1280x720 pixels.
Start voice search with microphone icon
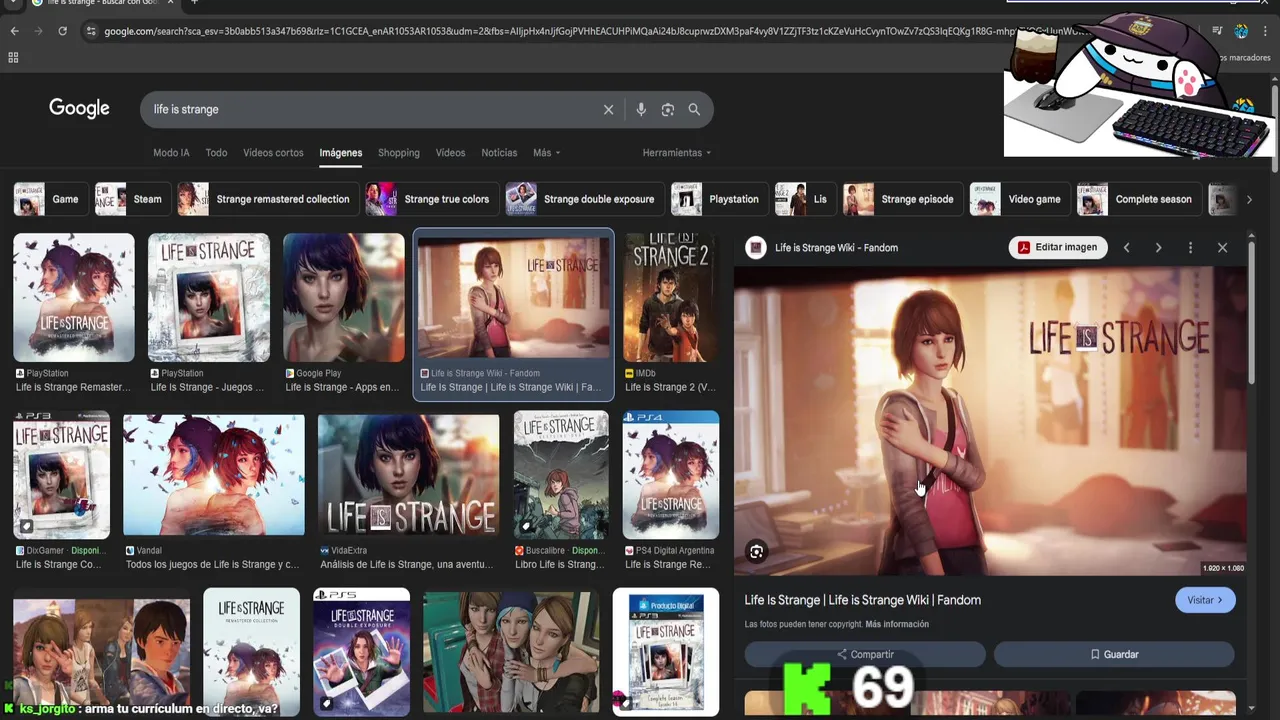tap(641, 110)
